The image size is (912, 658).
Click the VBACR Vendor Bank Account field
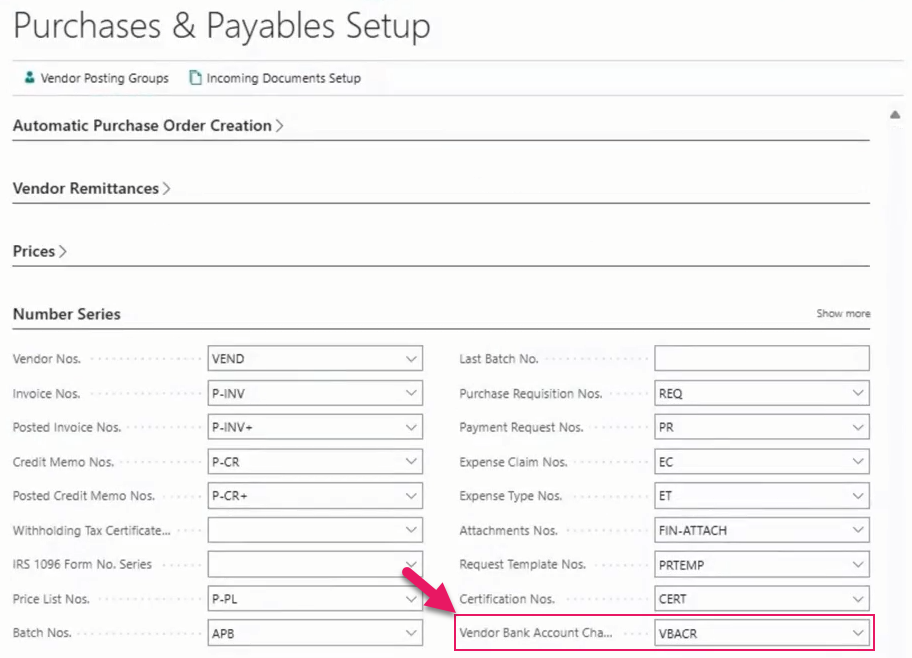pos(762,633)
